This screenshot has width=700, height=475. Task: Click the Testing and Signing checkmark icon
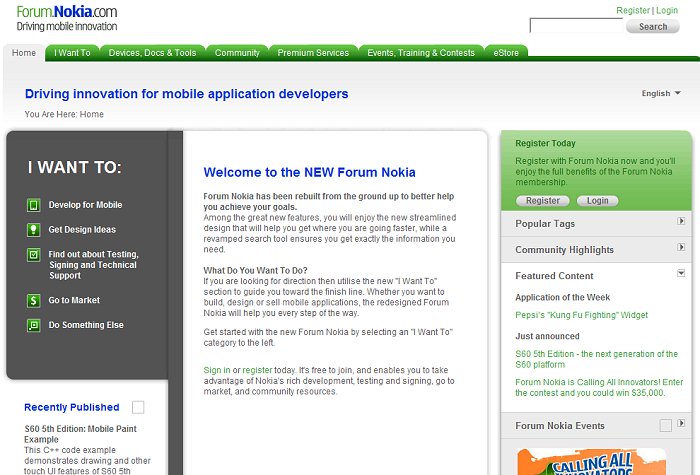click(x=34, y=255)
